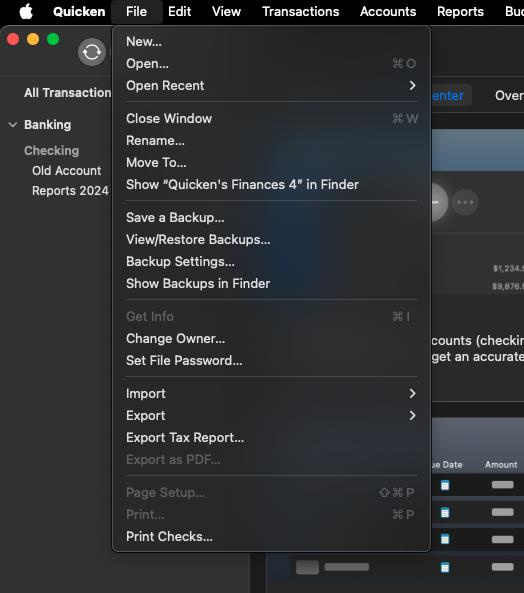Choose Open… from the File menu
The image size is (524, 593).
[271, 64]
